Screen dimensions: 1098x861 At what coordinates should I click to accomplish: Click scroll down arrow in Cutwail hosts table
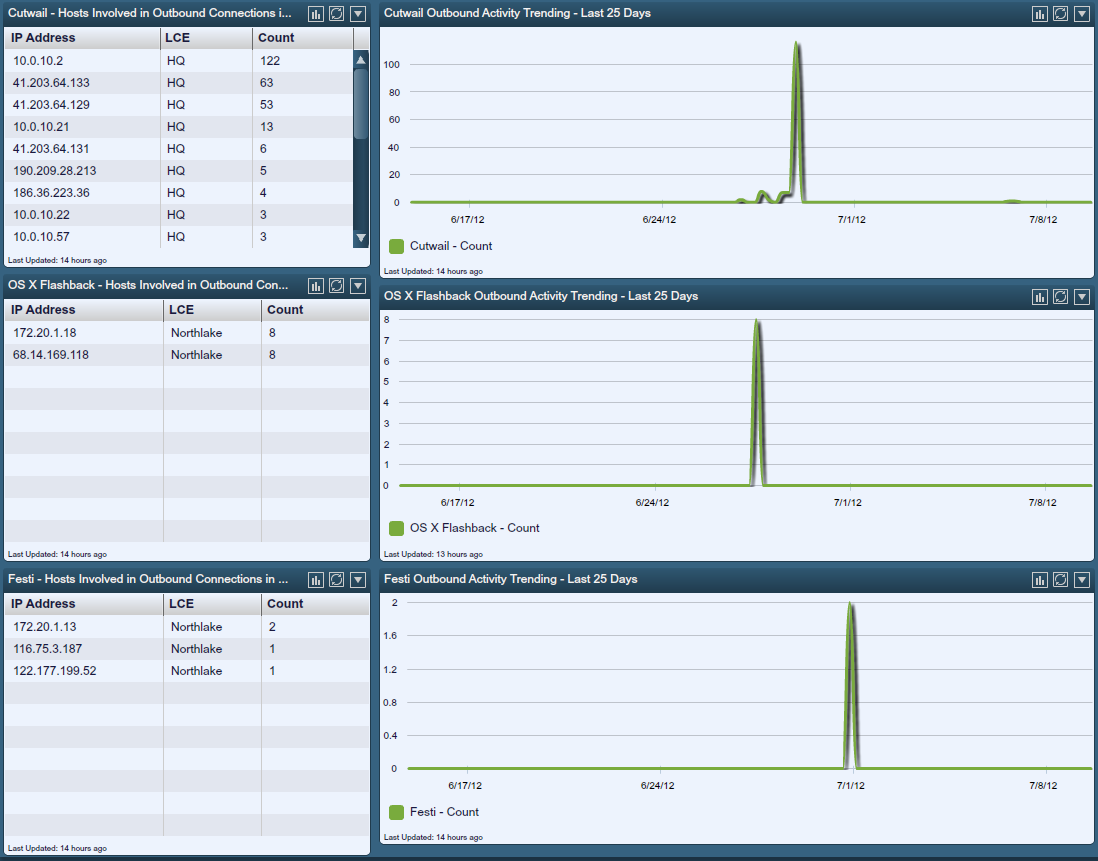[361, 238]
